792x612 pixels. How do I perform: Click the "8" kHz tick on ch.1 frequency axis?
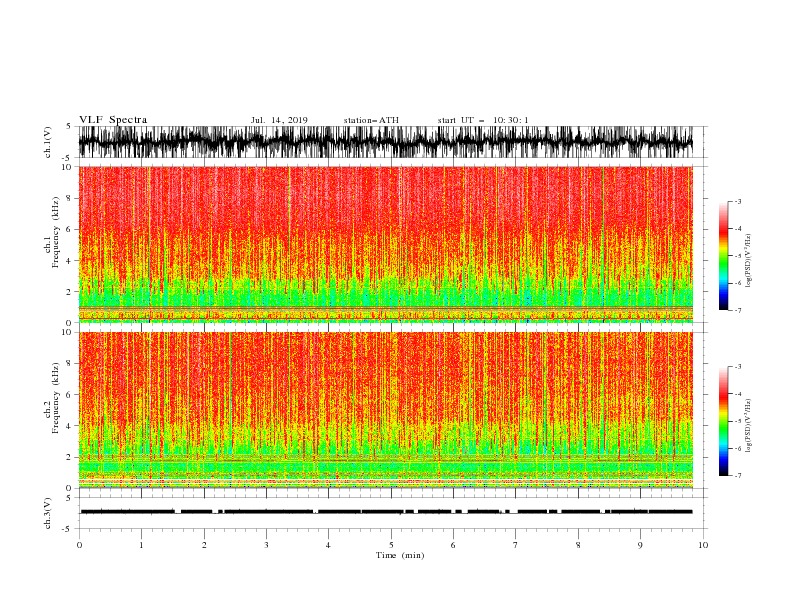pyautogui.click(x=69, y=198)
